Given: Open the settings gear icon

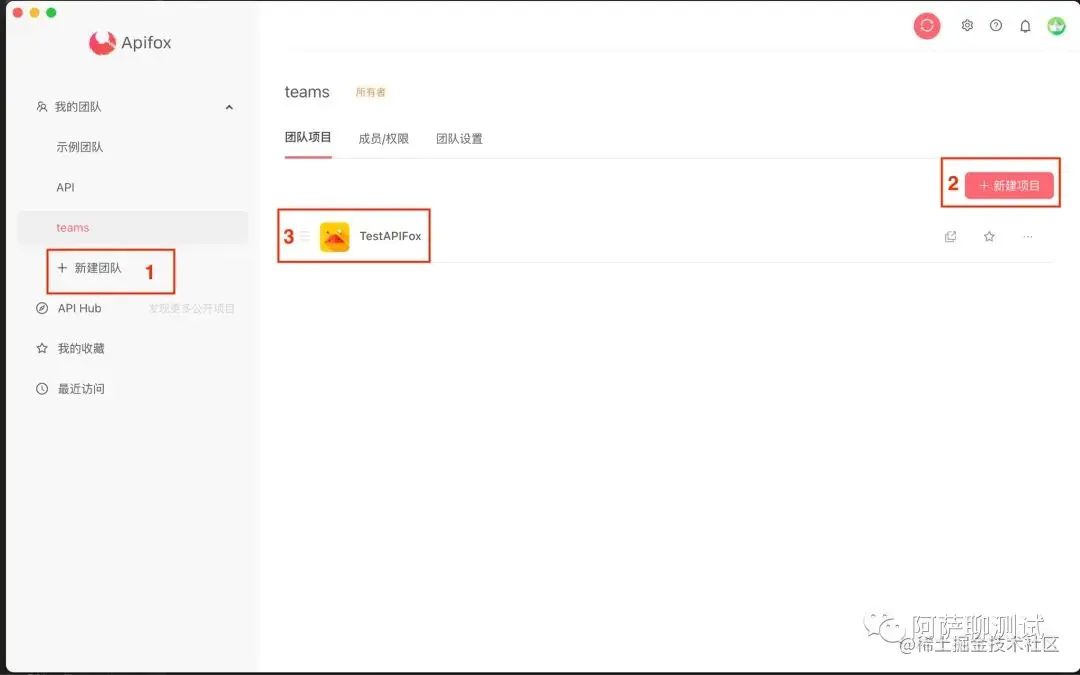Looking at the screenshot, I should point(966,26).
